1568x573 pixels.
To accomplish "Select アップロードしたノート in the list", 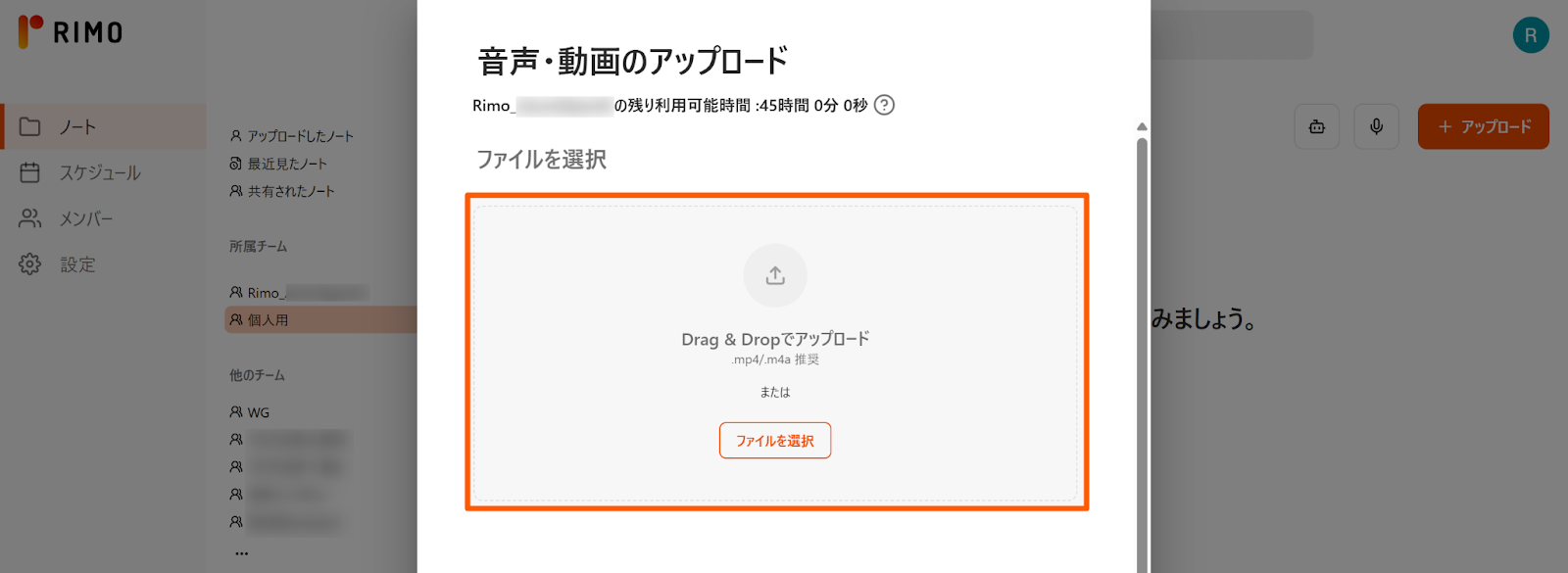I will (x=299, y=136).
